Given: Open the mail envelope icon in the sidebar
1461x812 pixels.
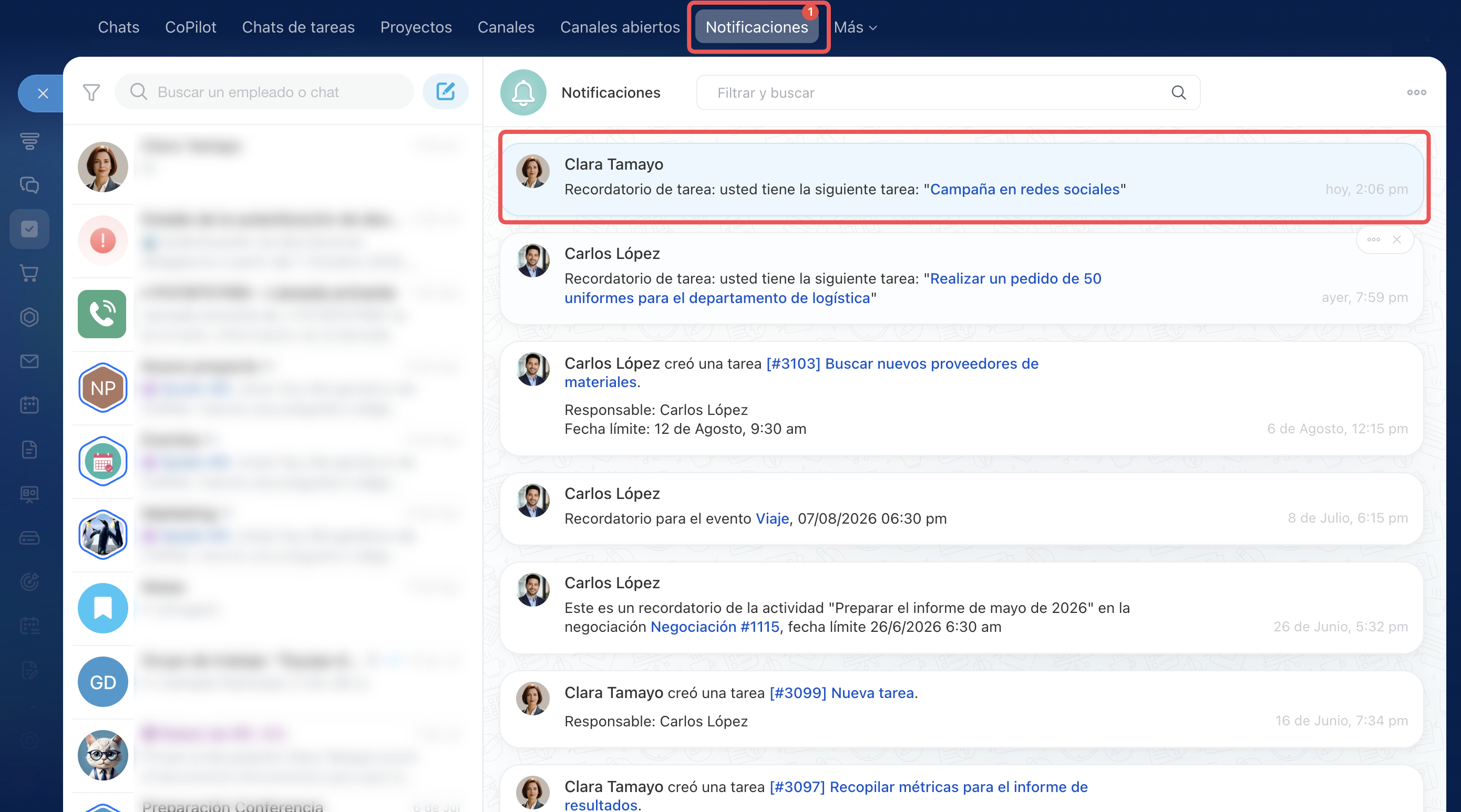Looking at the screenshot, I should (29, 361).
